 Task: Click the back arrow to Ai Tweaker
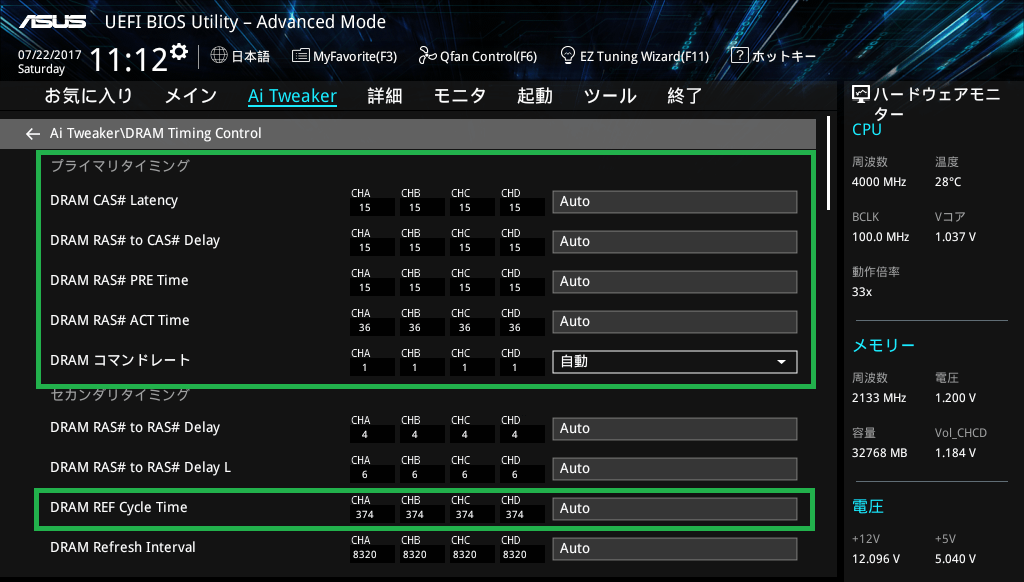point(33,134)
